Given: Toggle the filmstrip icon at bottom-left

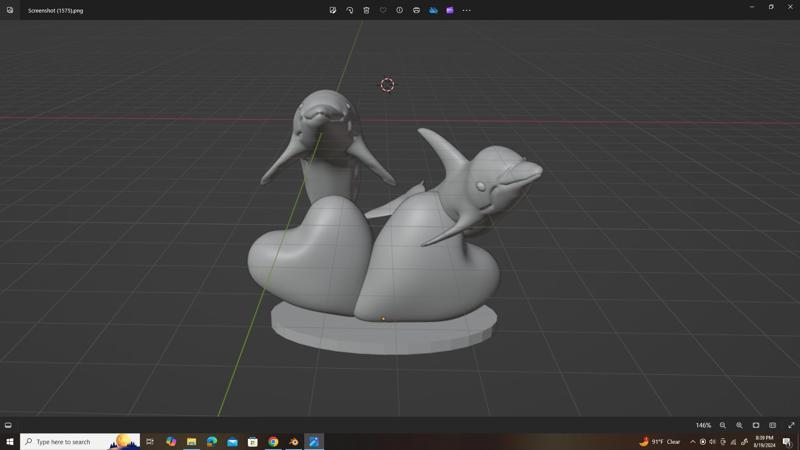Looking at the screenshot, I should [x=8, y=425].
